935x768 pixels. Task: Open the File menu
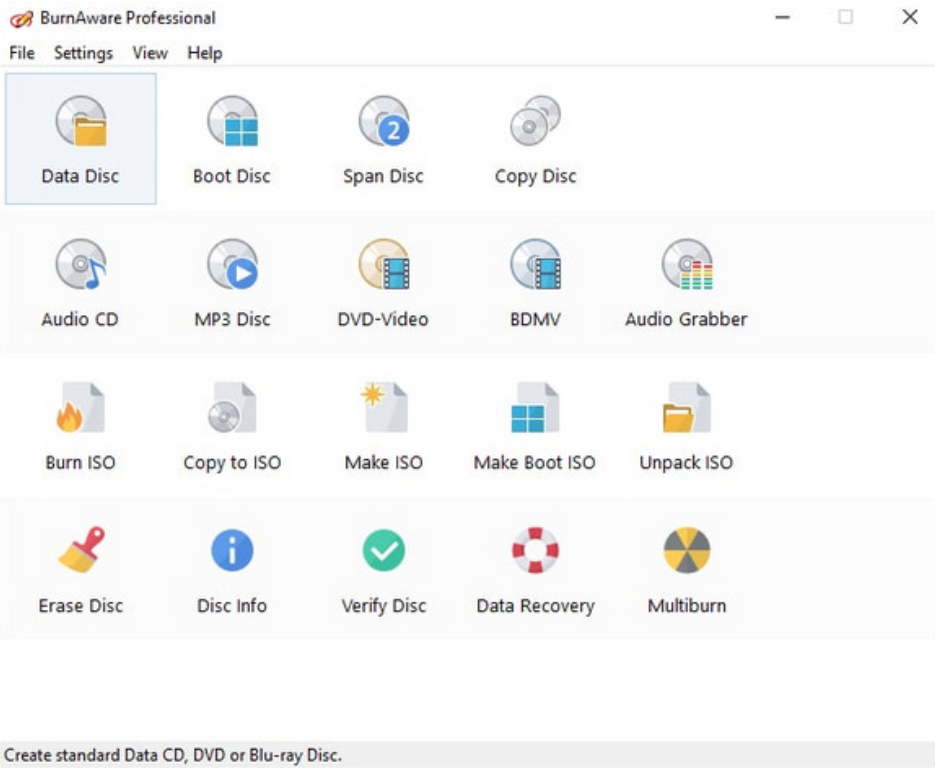22,53
